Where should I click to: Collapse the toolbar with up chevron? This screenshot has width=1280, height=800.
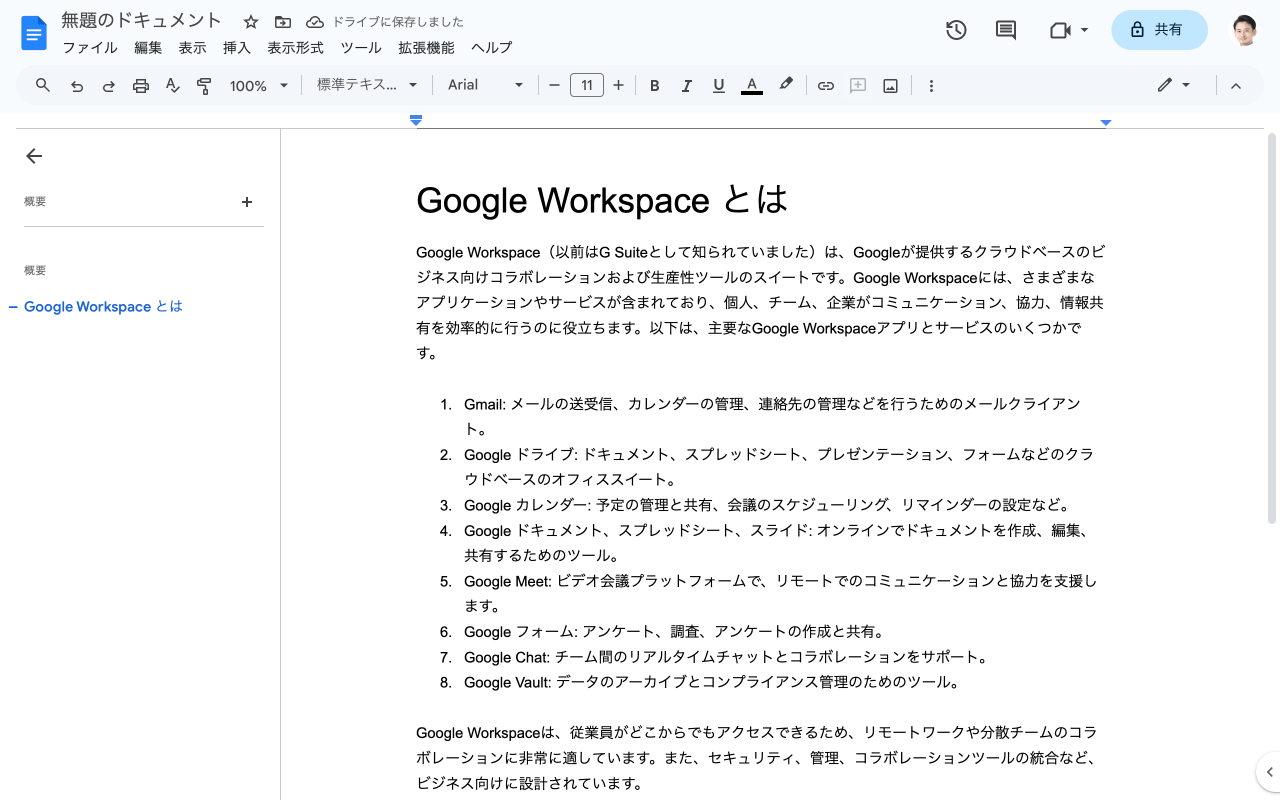pos(1236,86)
